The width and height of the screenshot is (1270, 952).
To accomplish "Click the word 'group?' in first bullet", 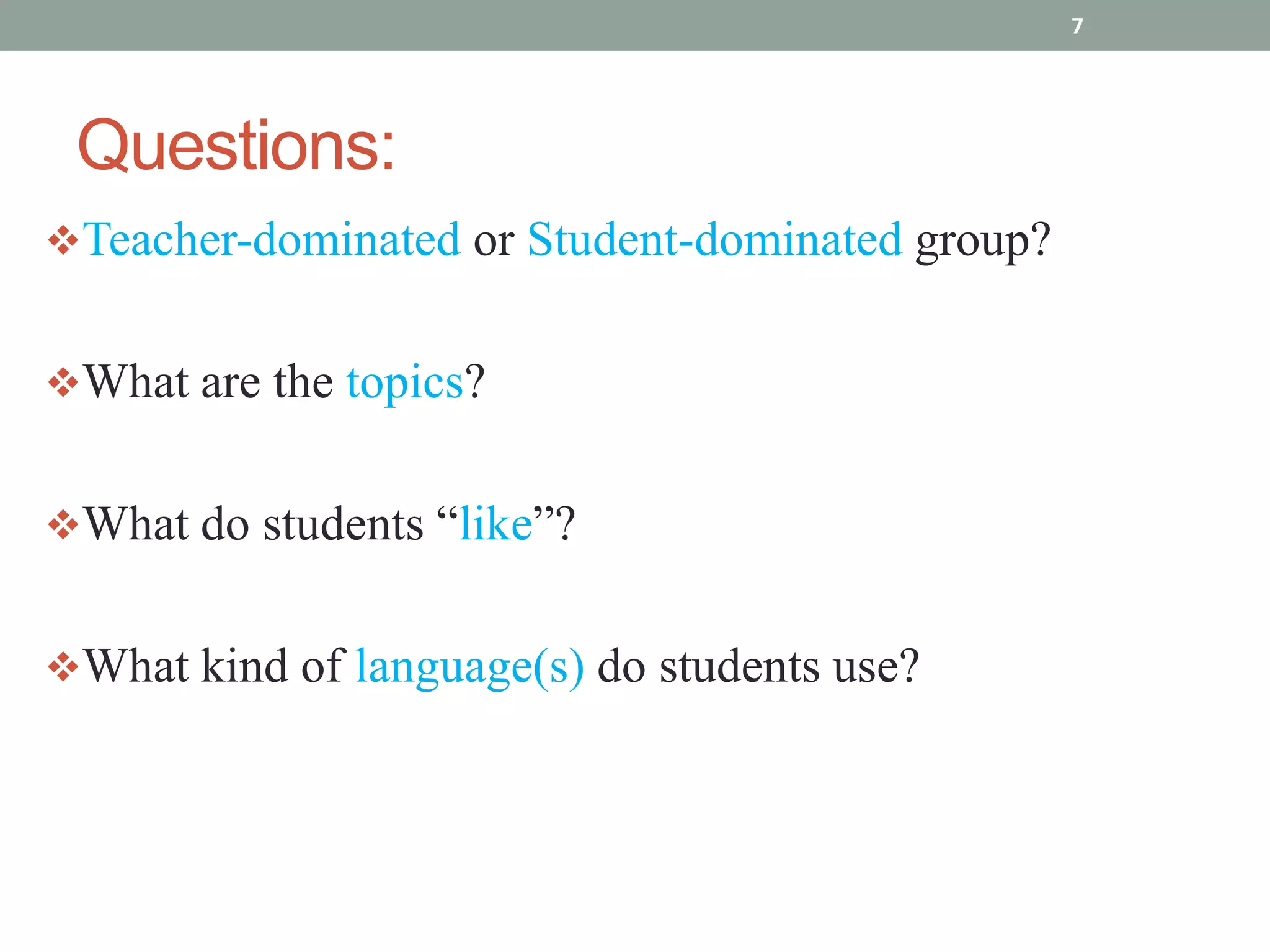I will pyautogui.click(x=984, y=242).
